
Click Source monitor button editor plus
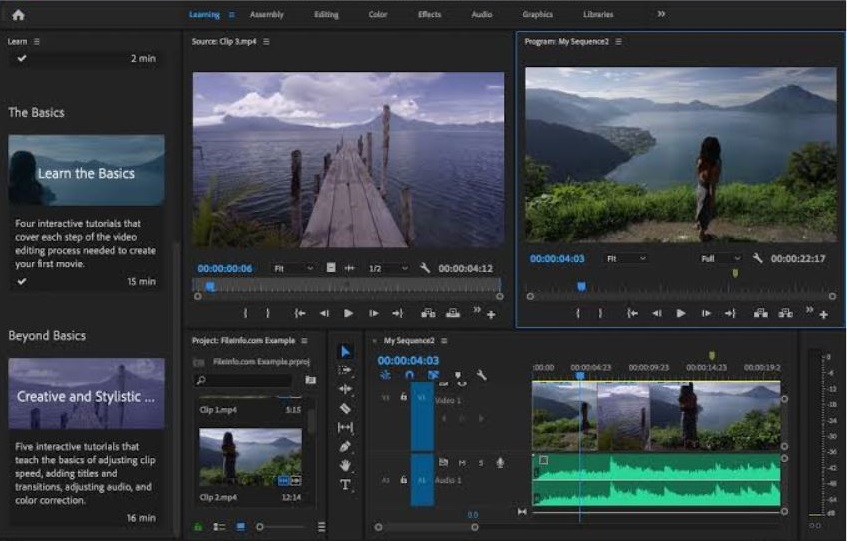[x=491, y=314]
